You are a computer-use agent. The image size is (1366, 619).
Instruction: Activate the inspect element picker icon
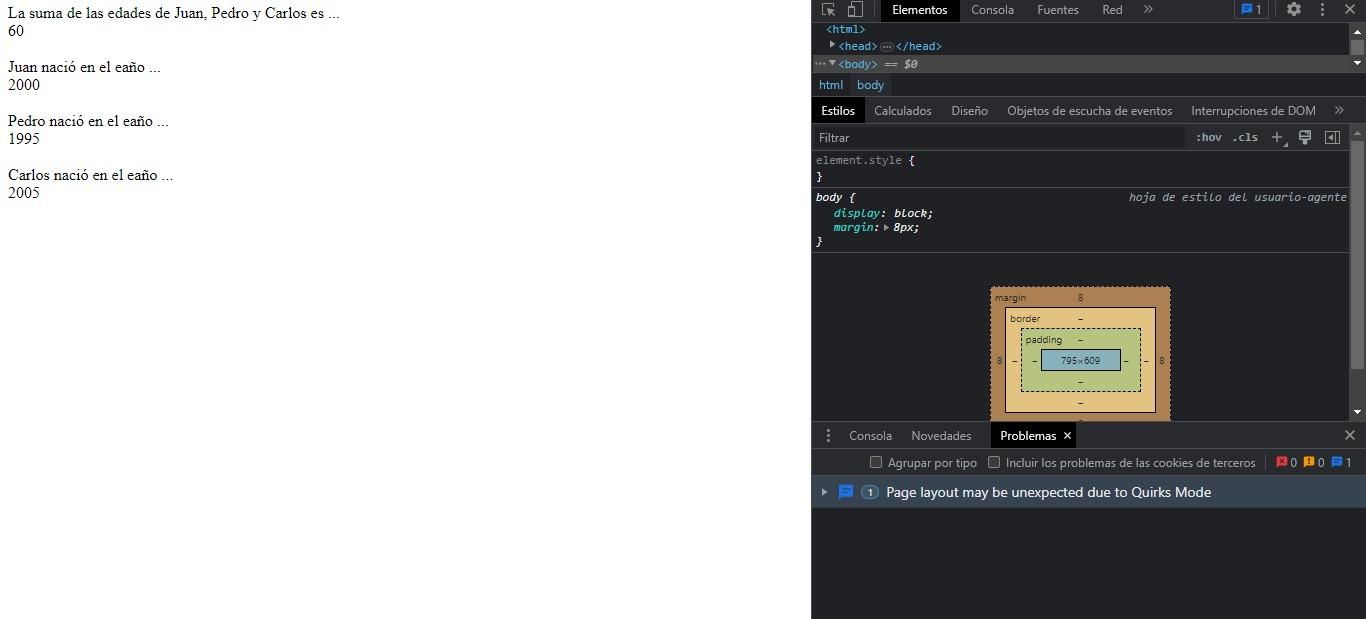click(x=828, y=10)
